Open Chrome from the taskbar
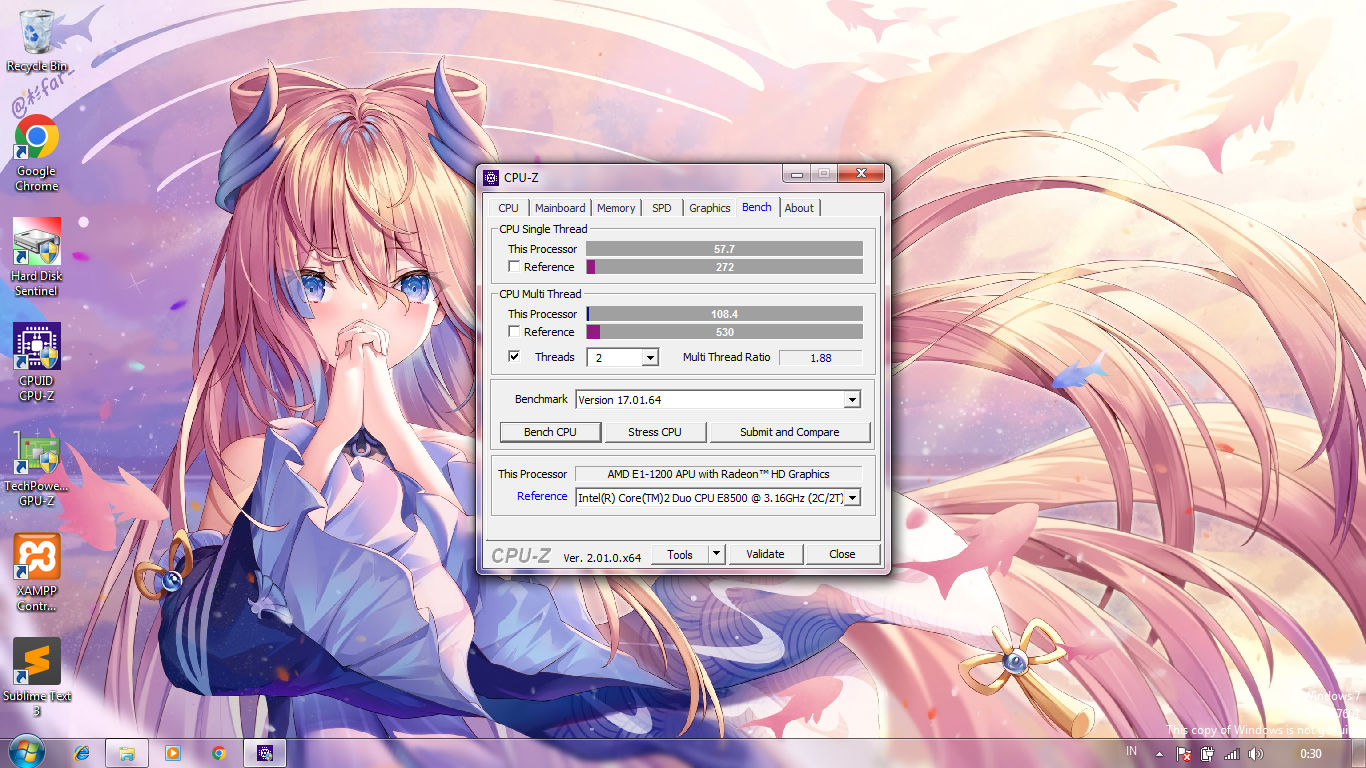Viewport: 1366px width, 768px height. click(x=219, y=753)
